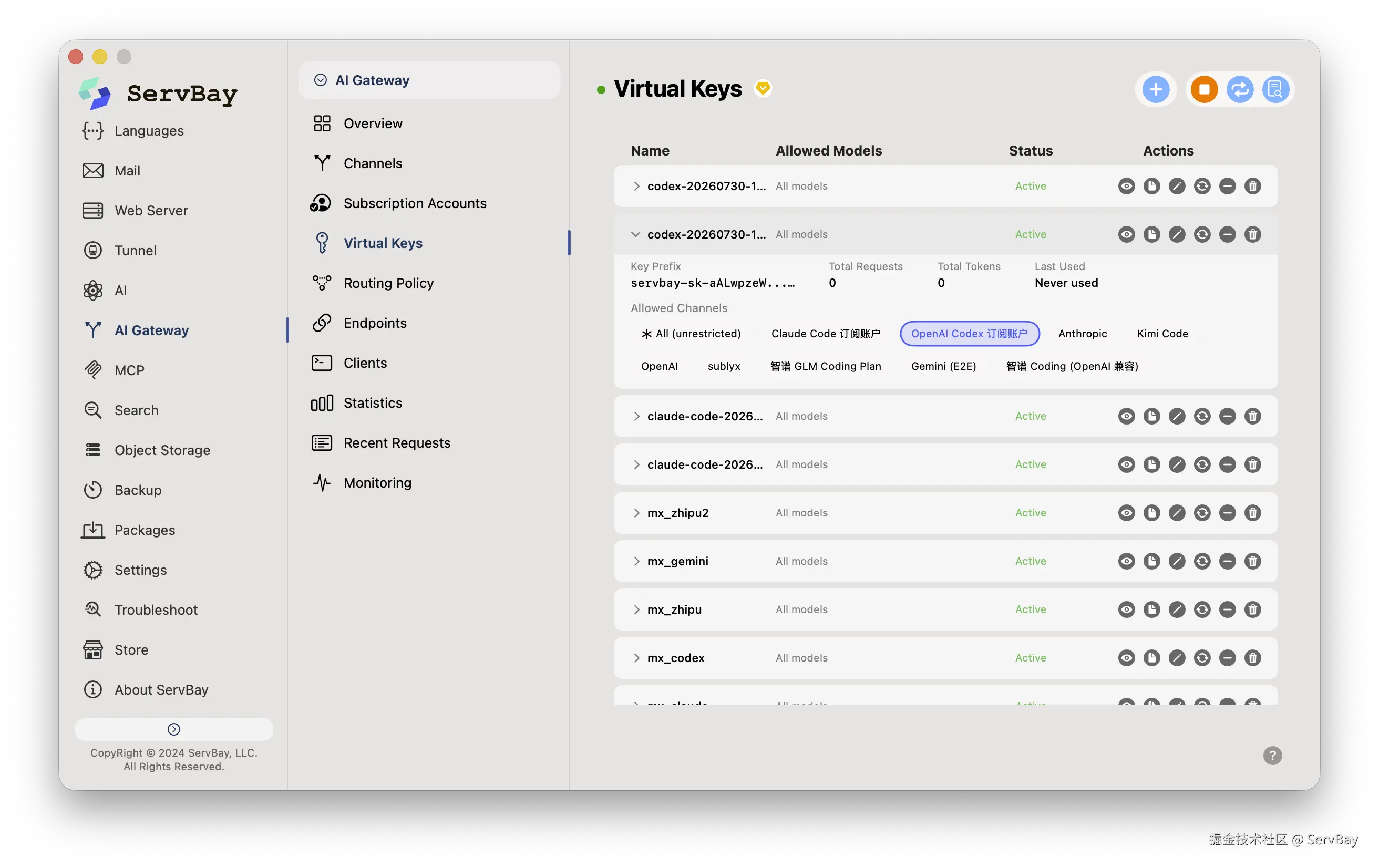Open the Troubleshoot sidebar item
Image resolution: width=1379 pixels, height=868 pixels.
[x=156, y=610]
